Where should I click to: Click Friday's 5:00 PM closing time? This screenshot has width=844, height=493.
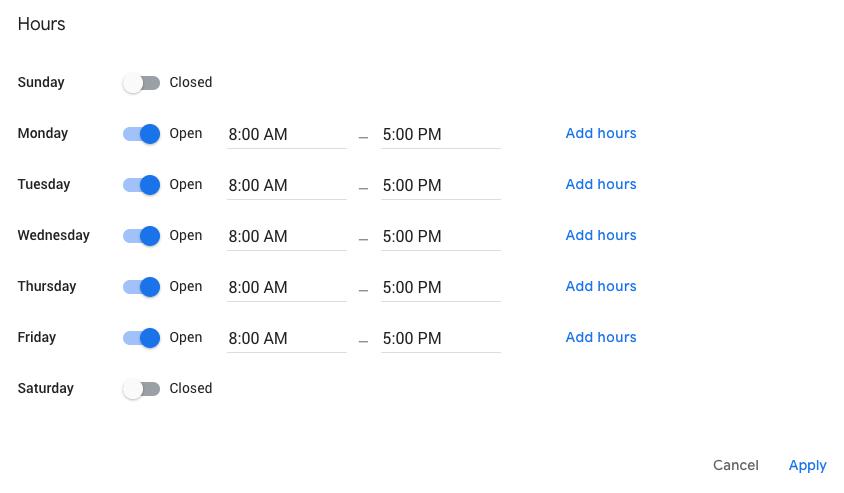coord(440,339)
